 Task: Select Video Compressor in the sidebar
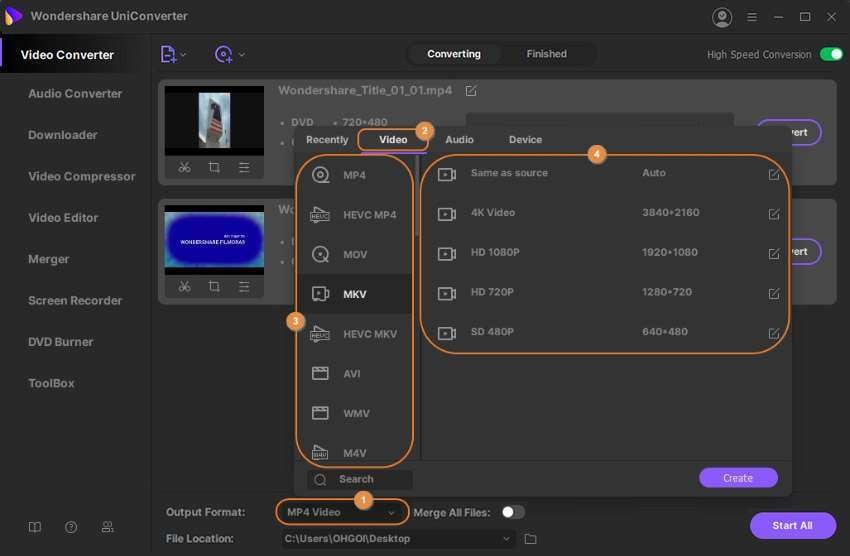coord(81,176)
